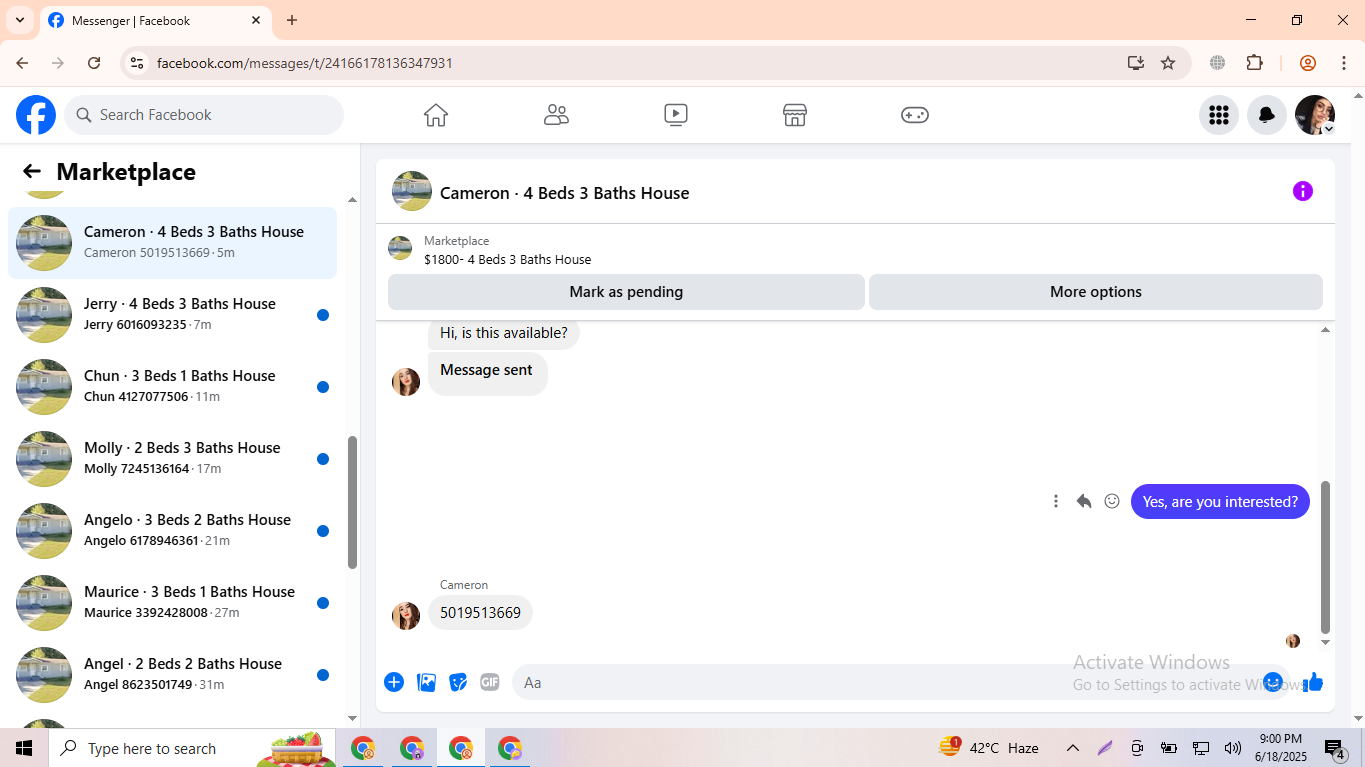Send a thumbs-up like
Screen dimensions: 1365x767
coord(1313,682)
